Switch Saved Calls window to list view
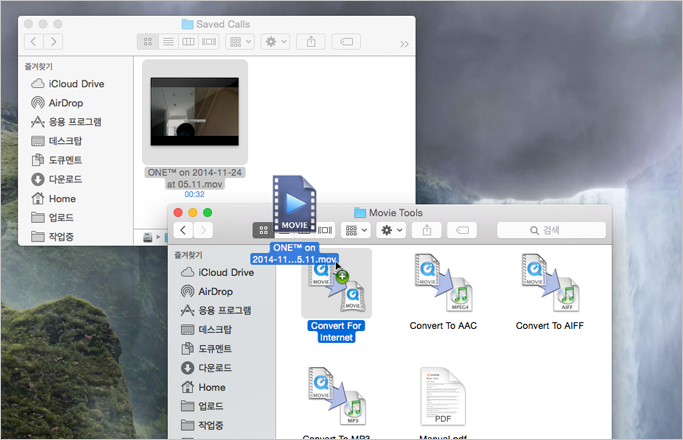The width and height of the screenshot is (683, 440). click(x=168, y=42)
